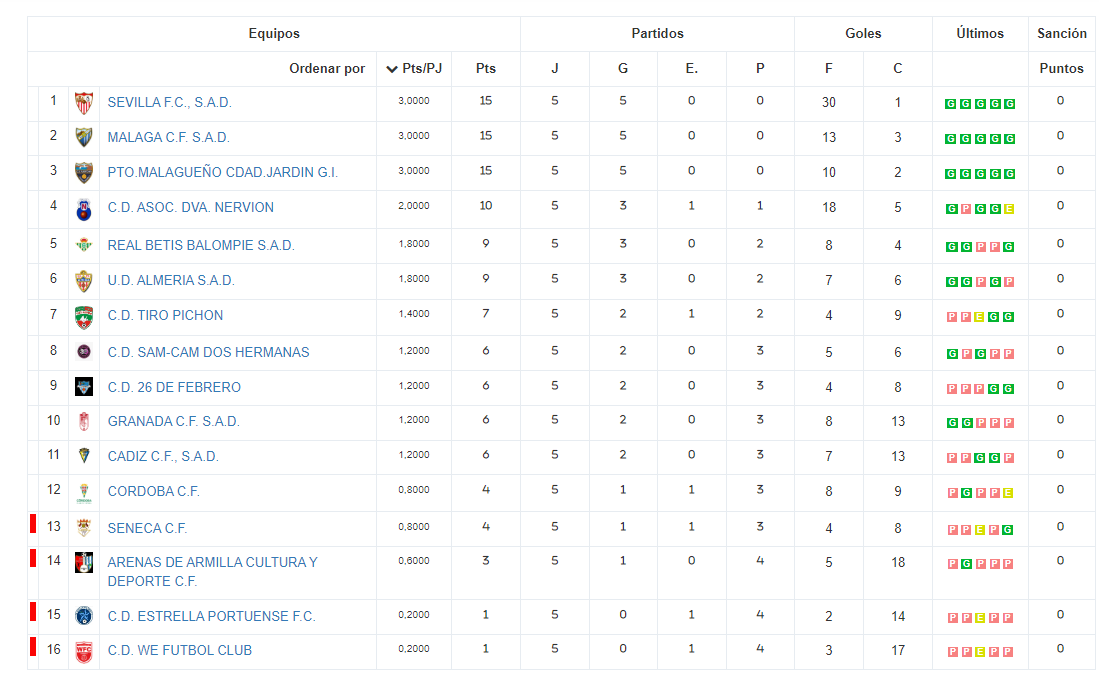Viewport: 1099px width, 681px height.
Task: Click the yellow E result badge in Tiro Pichon row
Action: click(979, 317)
